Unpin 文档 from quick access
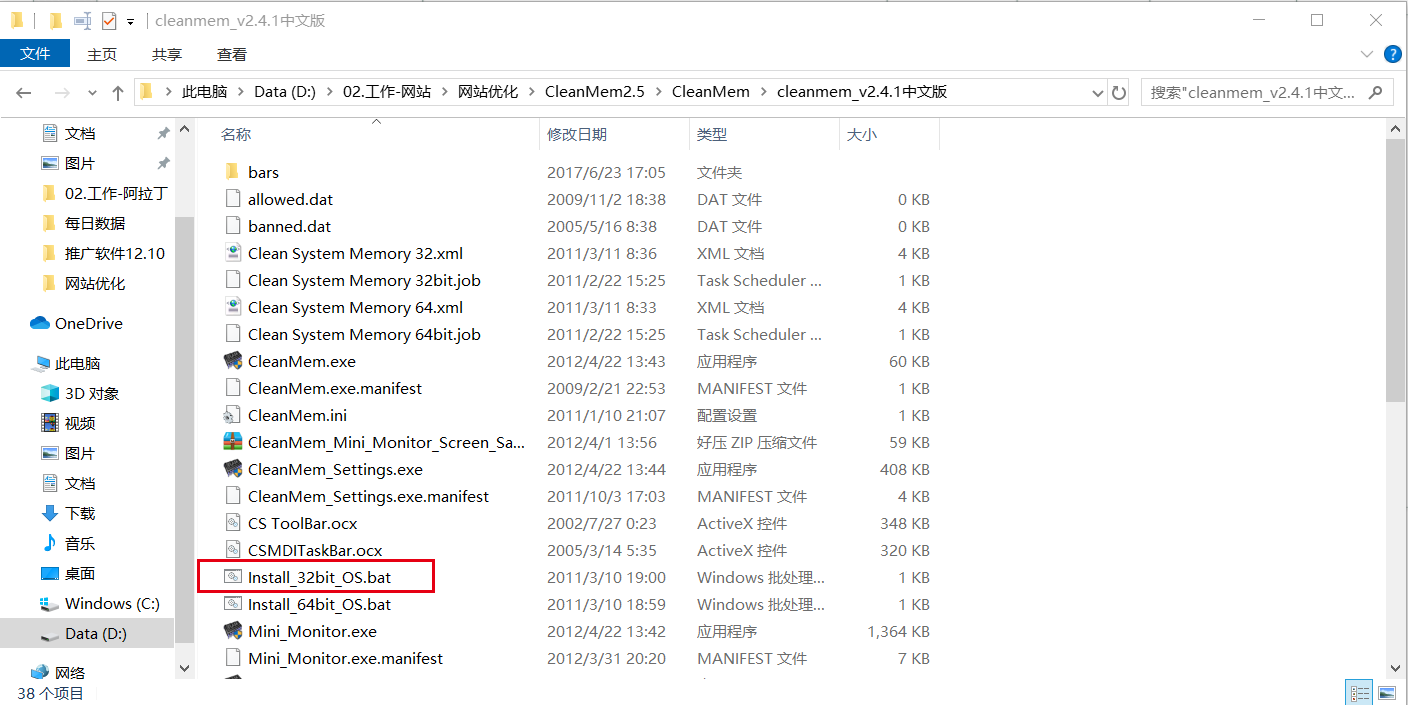This screenshot has height=705, width=1408. click(x=163, y=133)
